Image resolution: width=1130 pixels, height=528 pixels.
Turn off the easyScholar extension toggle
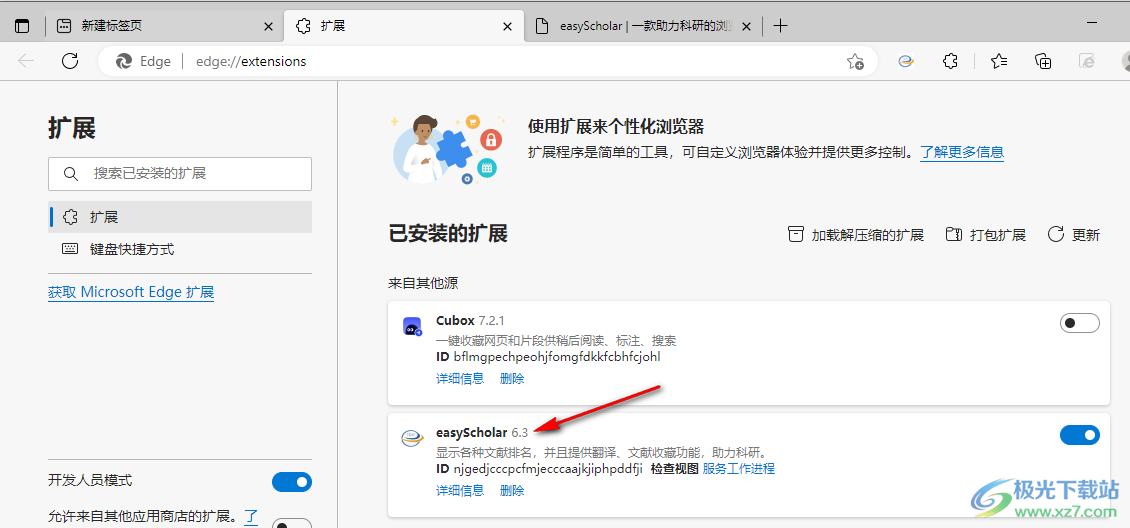1080,434
